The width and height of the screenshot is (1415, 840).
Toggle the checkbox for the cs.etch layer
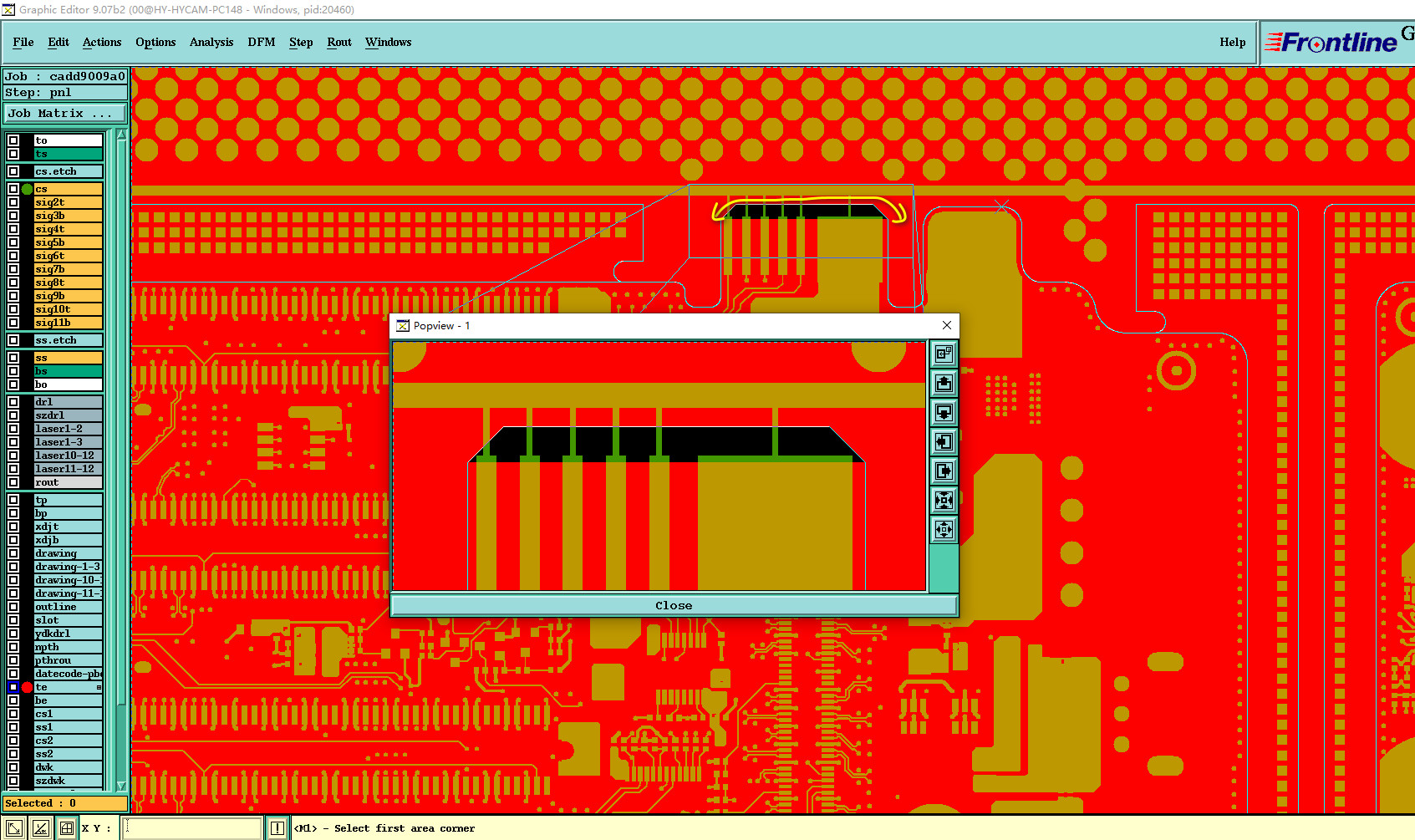tap(13, 171)
